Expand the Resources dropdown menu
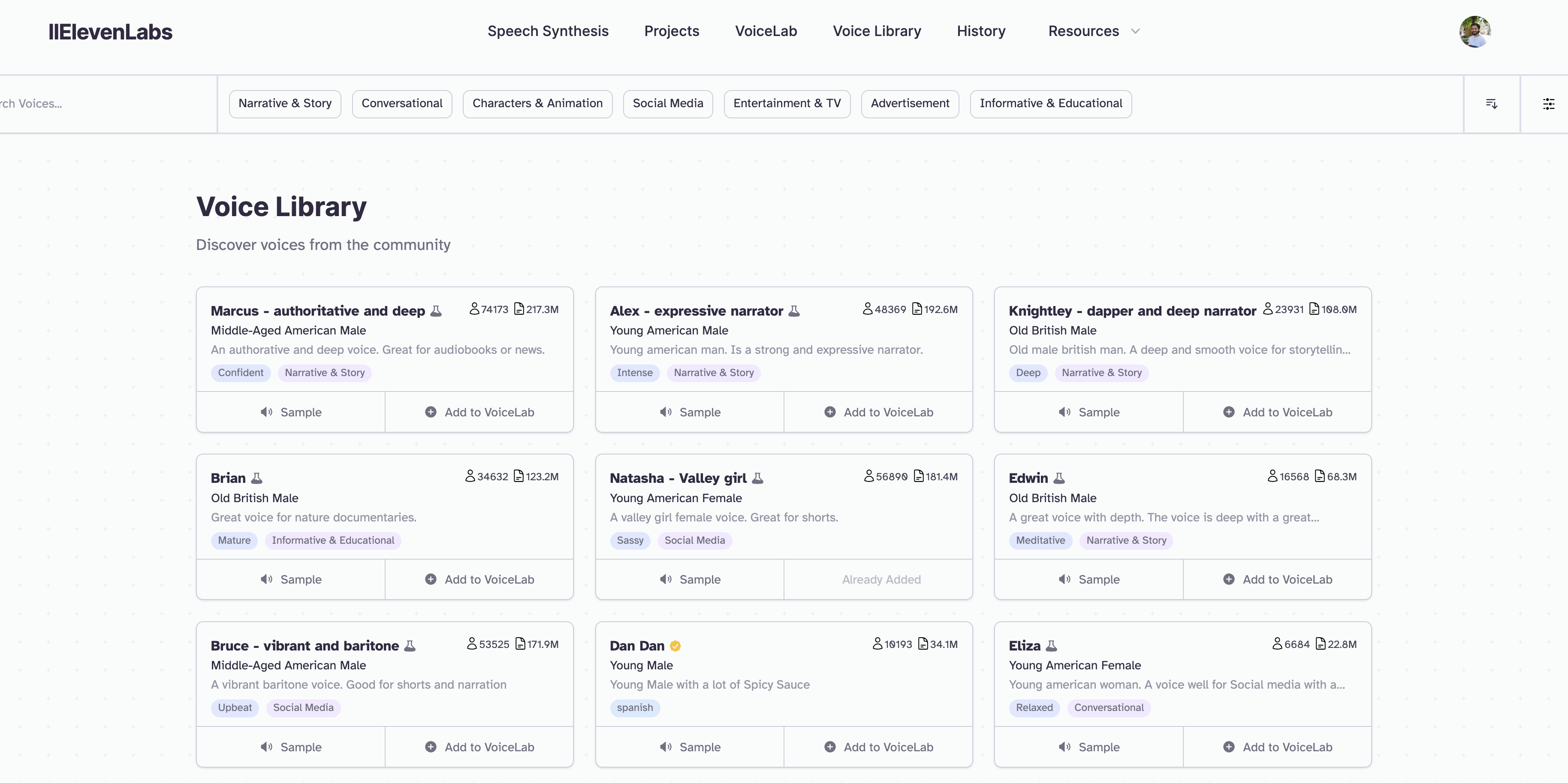The width and height of the screenshot is (1568, 783). point(1093,31)
